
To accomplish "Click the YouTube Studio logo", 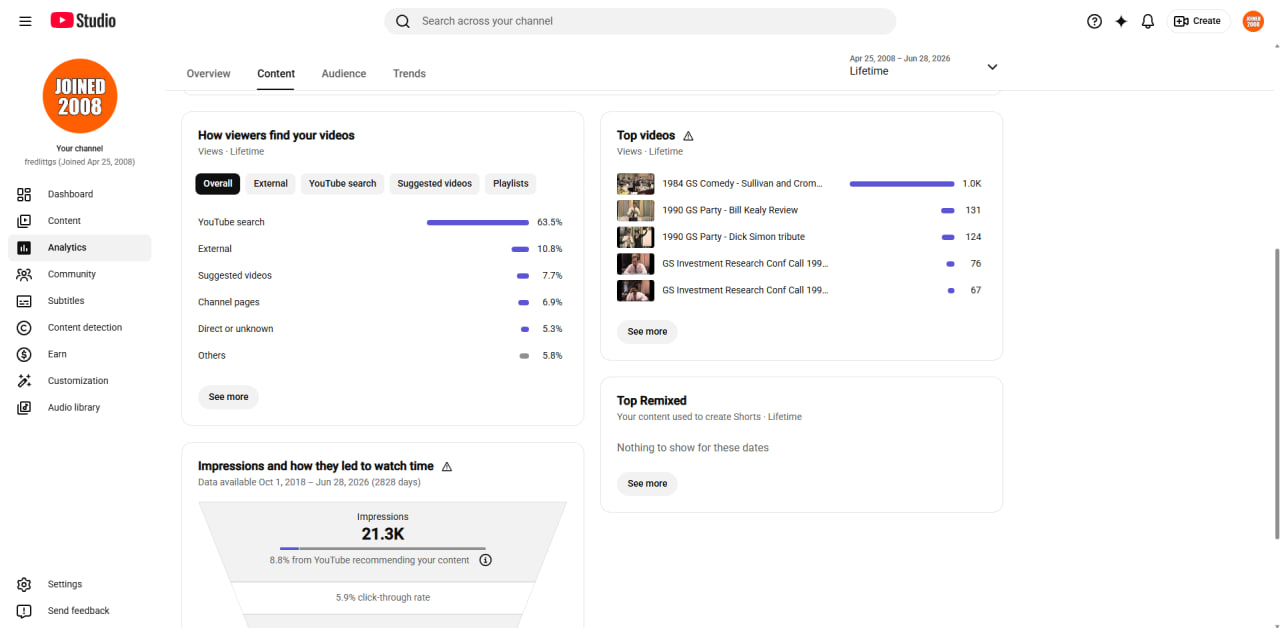I will click(x=83, y=21).
